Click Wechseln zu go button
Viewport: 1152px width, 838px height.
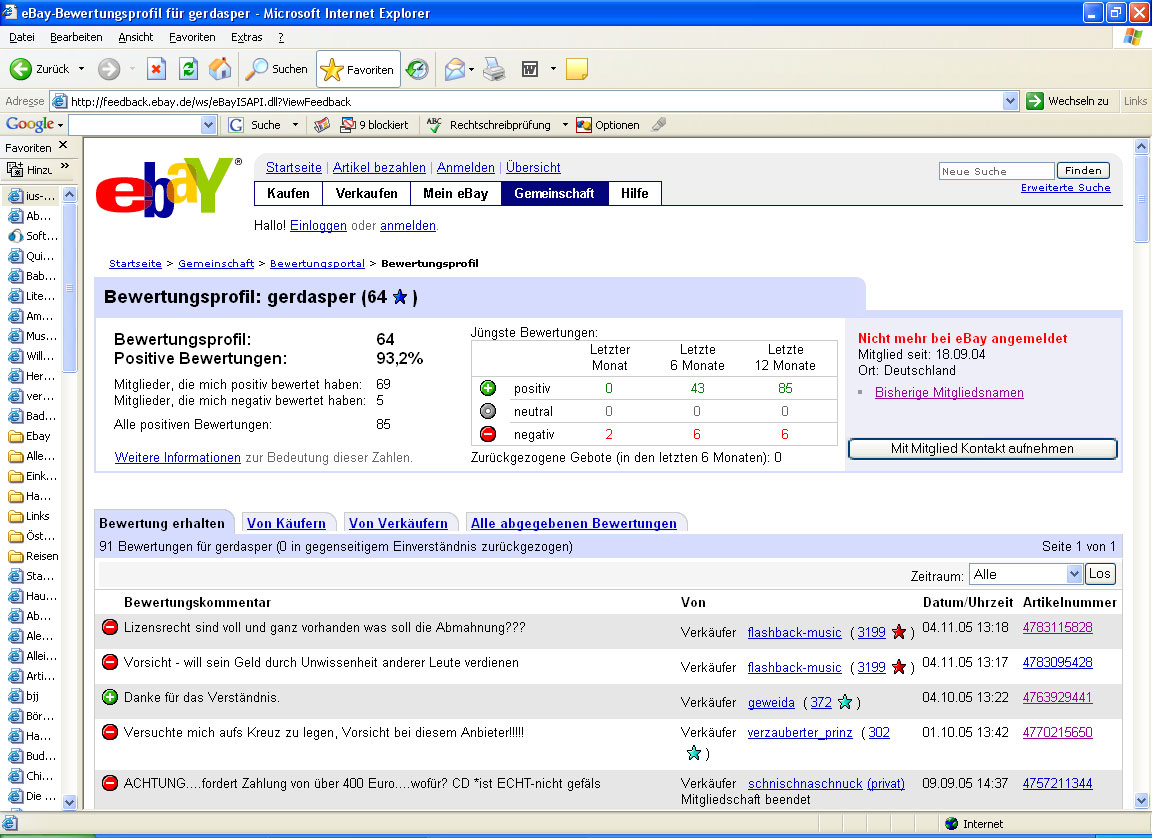[x=1068, y=101]
